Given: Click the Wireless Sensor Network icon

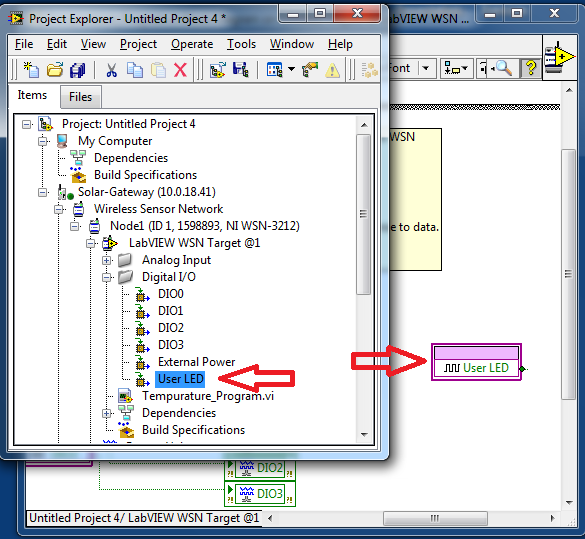Looking at the screenshot, I should pyautogui.click(x=78, y=209).
